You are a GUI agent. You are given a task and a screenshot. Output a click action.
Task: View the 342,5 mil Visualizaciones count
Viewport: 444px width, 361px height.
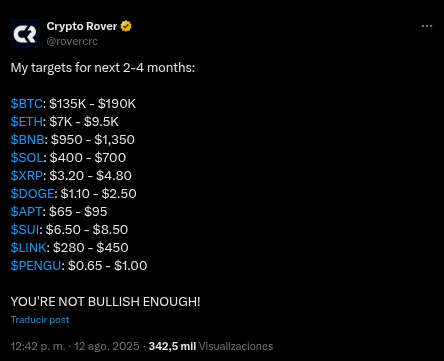(x=211, y=346)
